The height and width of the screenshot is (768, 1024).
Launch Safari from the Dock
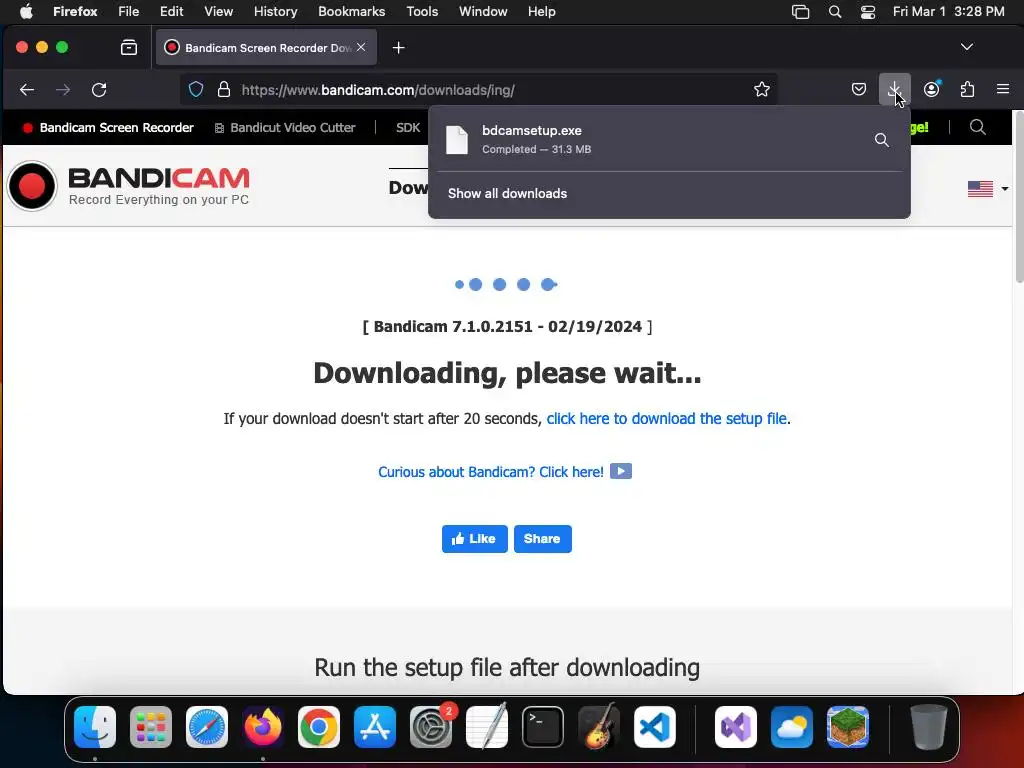coord(207,727)
